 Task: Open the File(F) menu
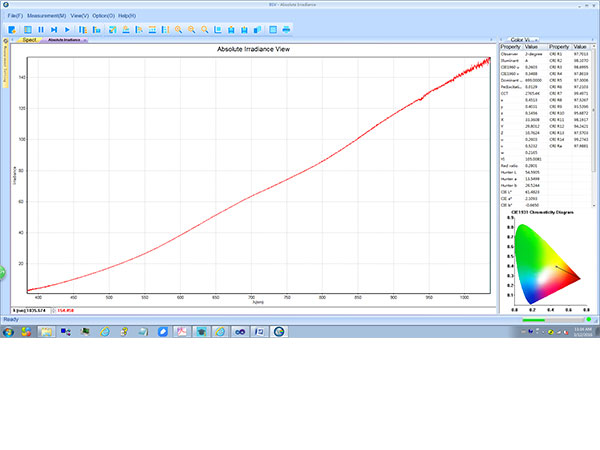(15, 16)
